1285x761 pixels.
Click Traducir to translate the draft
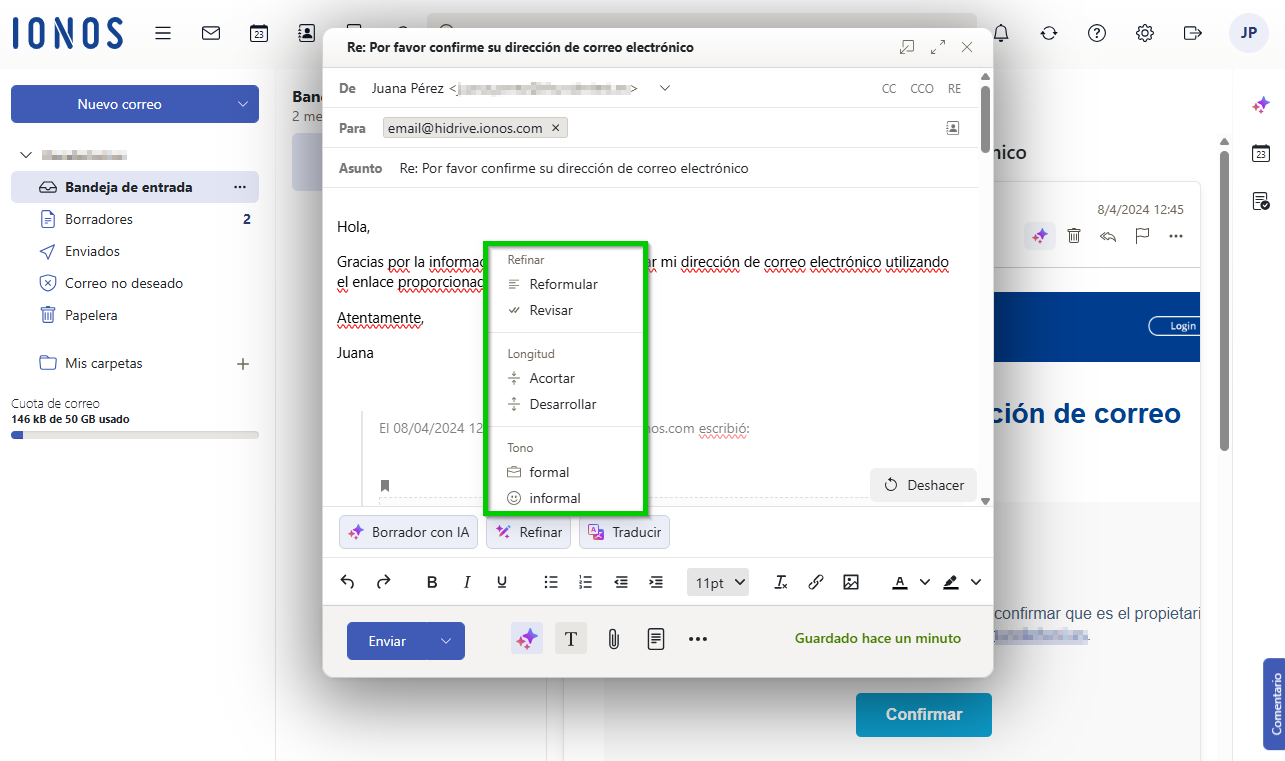624,532
